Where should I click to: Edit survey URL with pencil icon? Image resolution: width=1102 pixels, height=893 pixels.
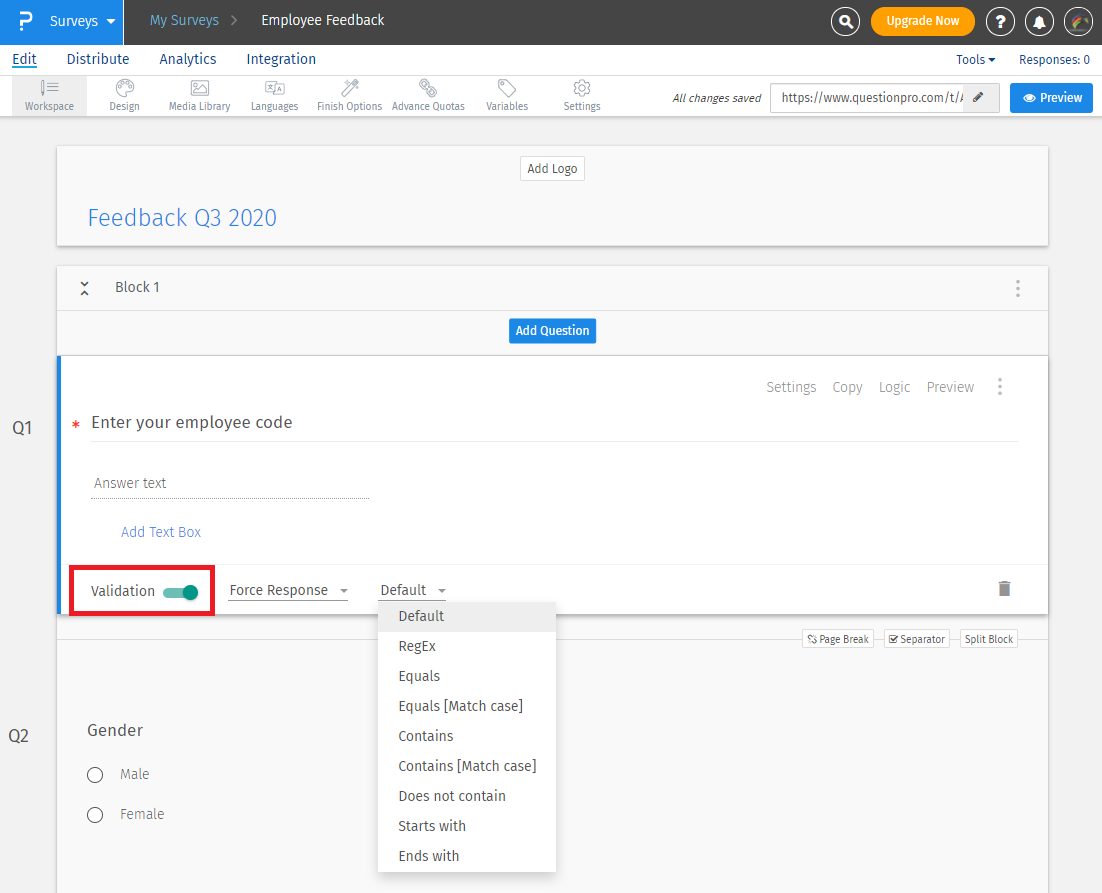978,98
